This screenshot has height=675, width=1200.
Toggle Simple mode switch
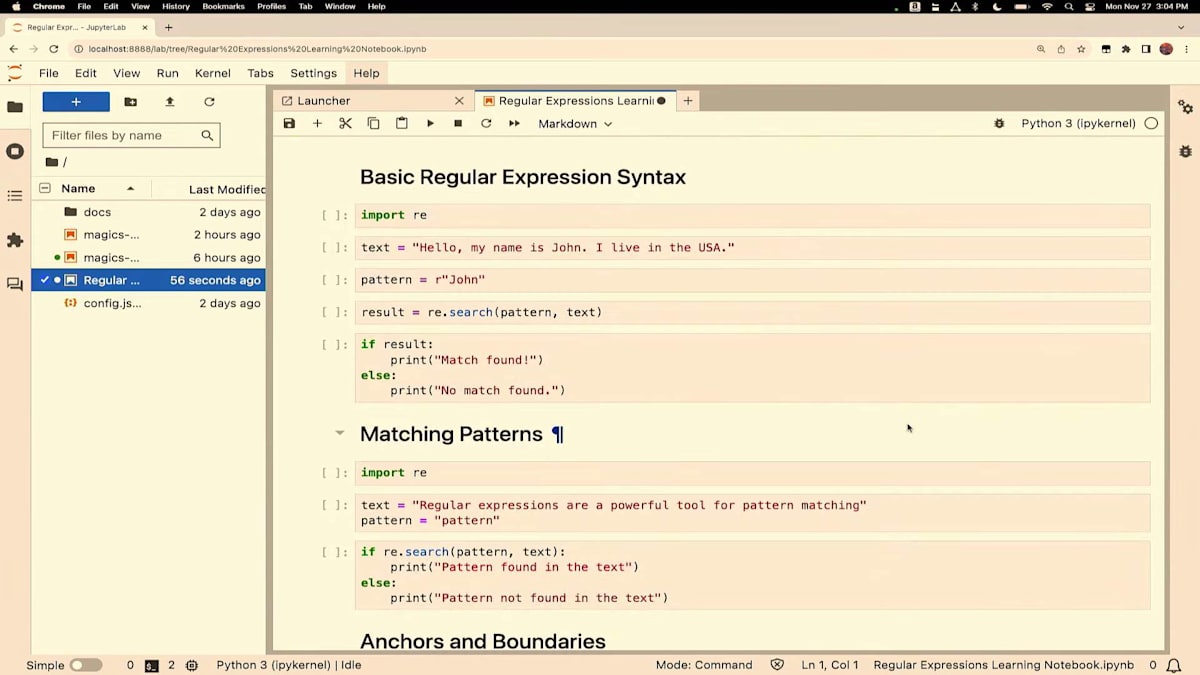click(85, 665)
